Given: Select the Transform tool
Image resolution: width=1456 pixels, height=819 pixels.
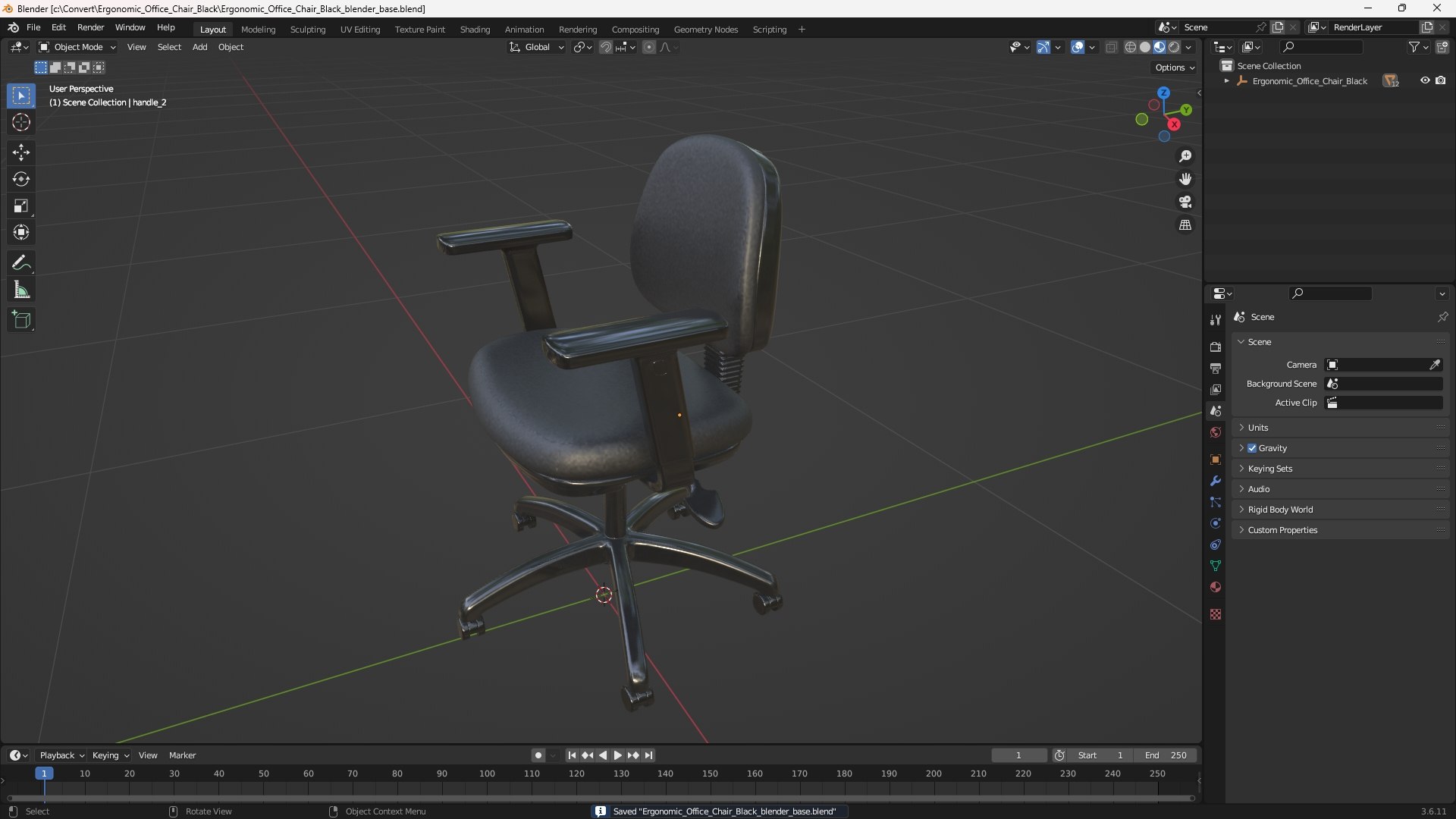Looking at the screenshot, I should tap(21, 232).
